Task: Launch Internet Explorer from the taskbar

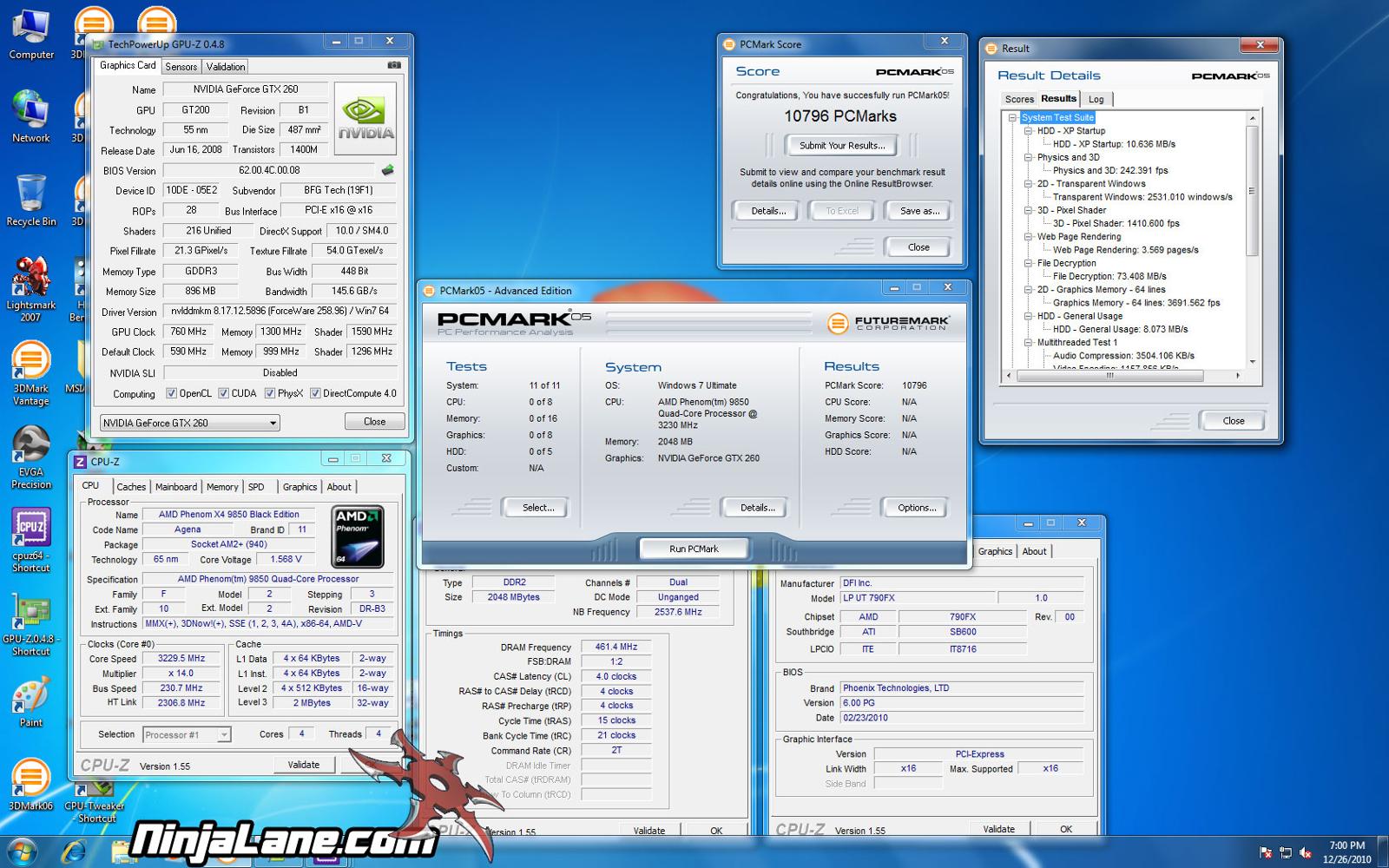Action: [74, 852]
